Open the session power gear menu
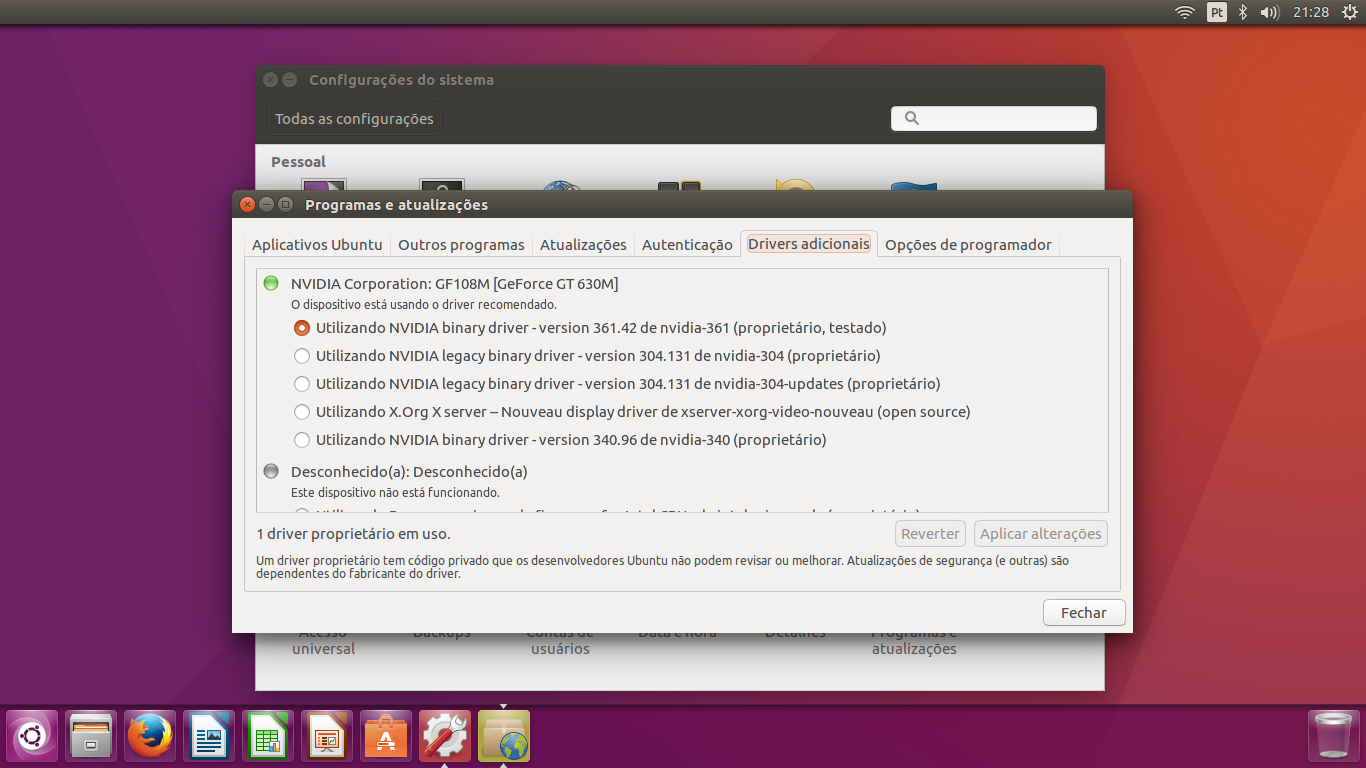 click(1348, 12)
